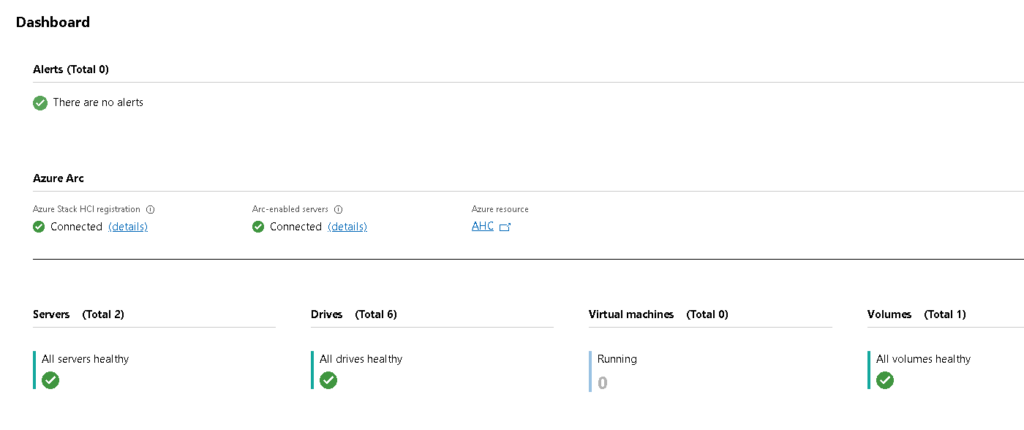This screenshot has height=430, width=1024.
Task: Open details link for Azure Stack HCI registration
Action: tap(128, 227)
